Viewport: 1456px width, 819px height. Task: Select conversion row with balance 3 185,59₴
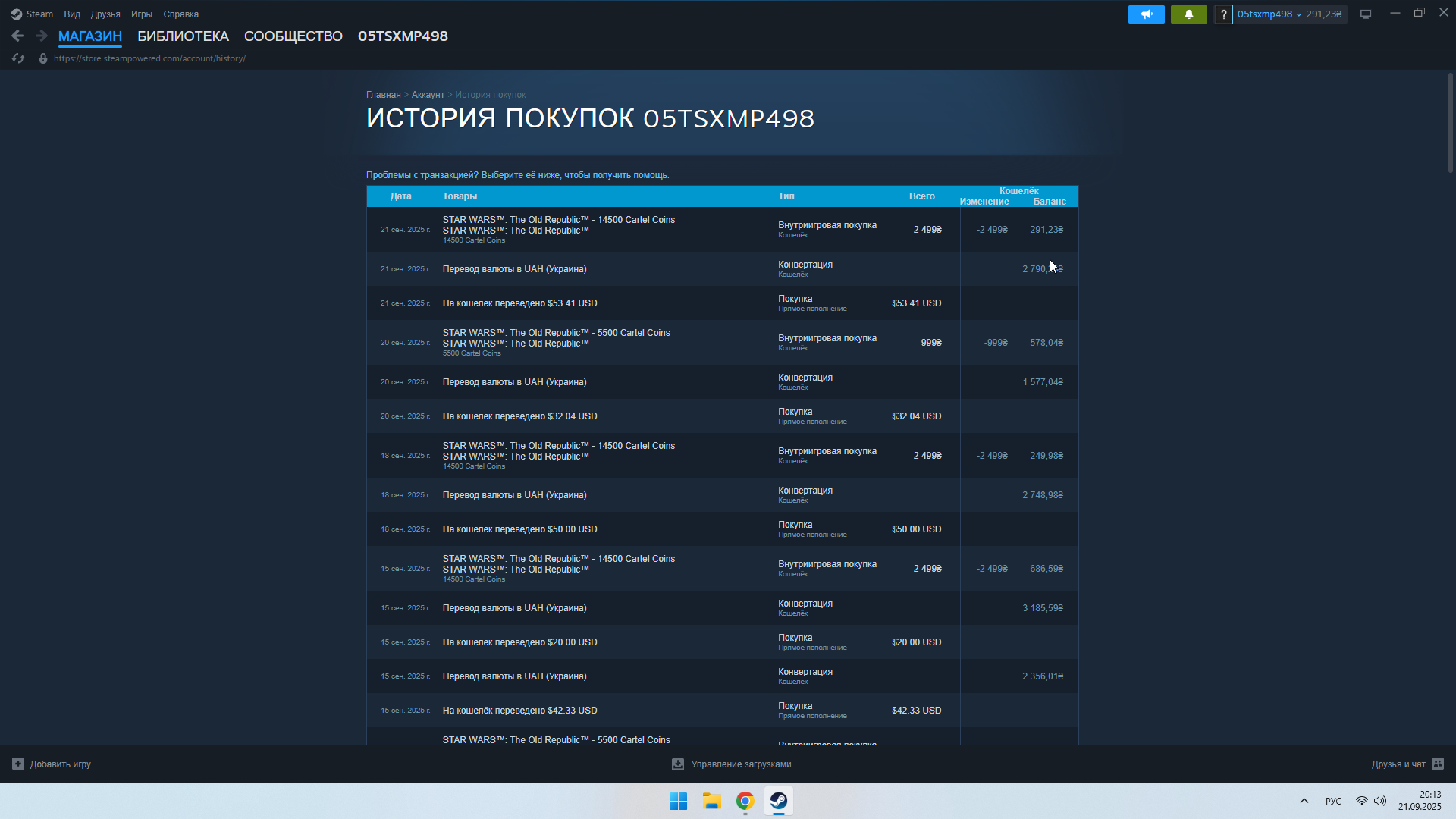tap(722, 608)
